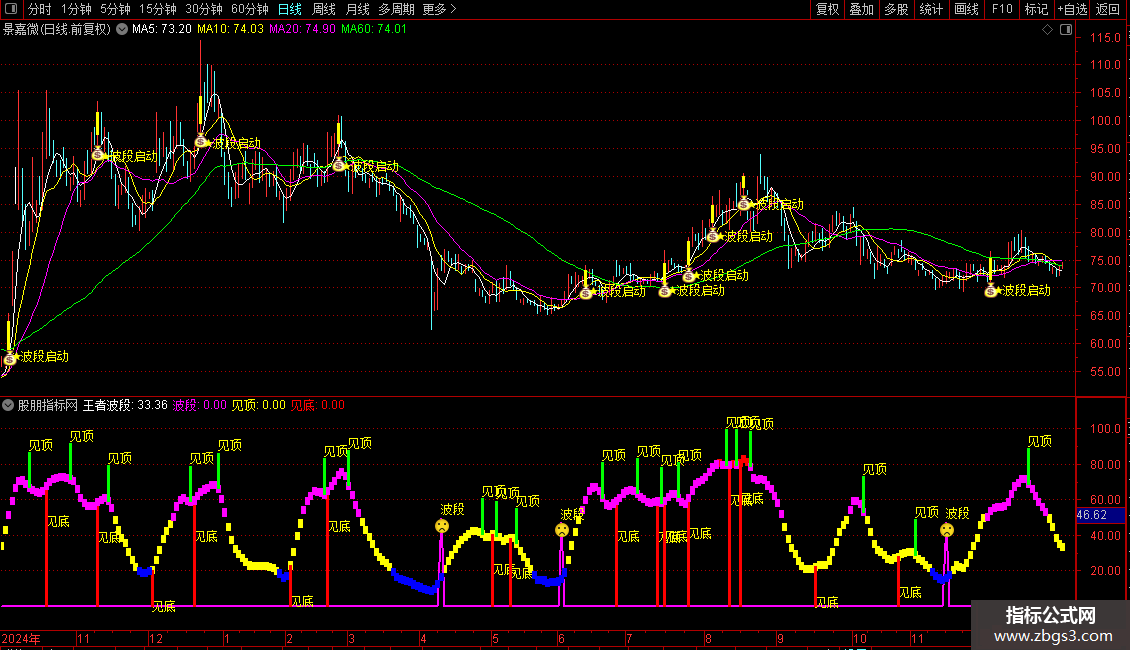Click the MA60 green legend value
Image resolution: width=1130 pixels, height=650 pixels.
click(374, 29)
